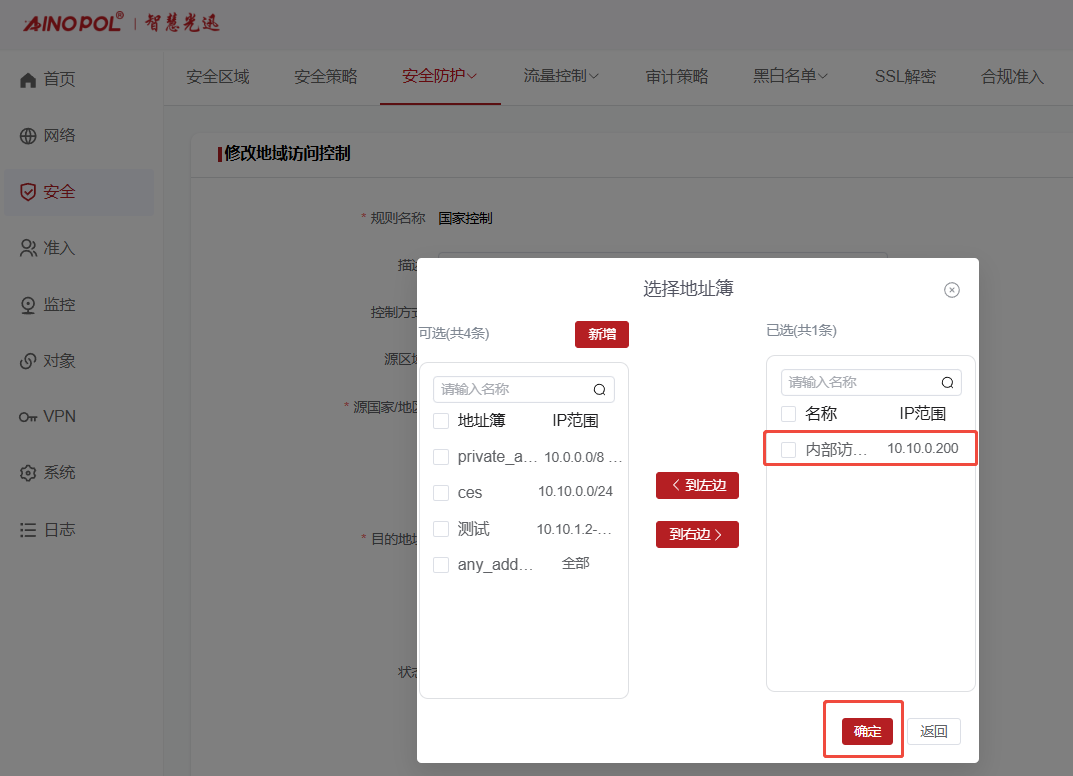Click the log list icon

pyautogui.click(x=28, y=530)
